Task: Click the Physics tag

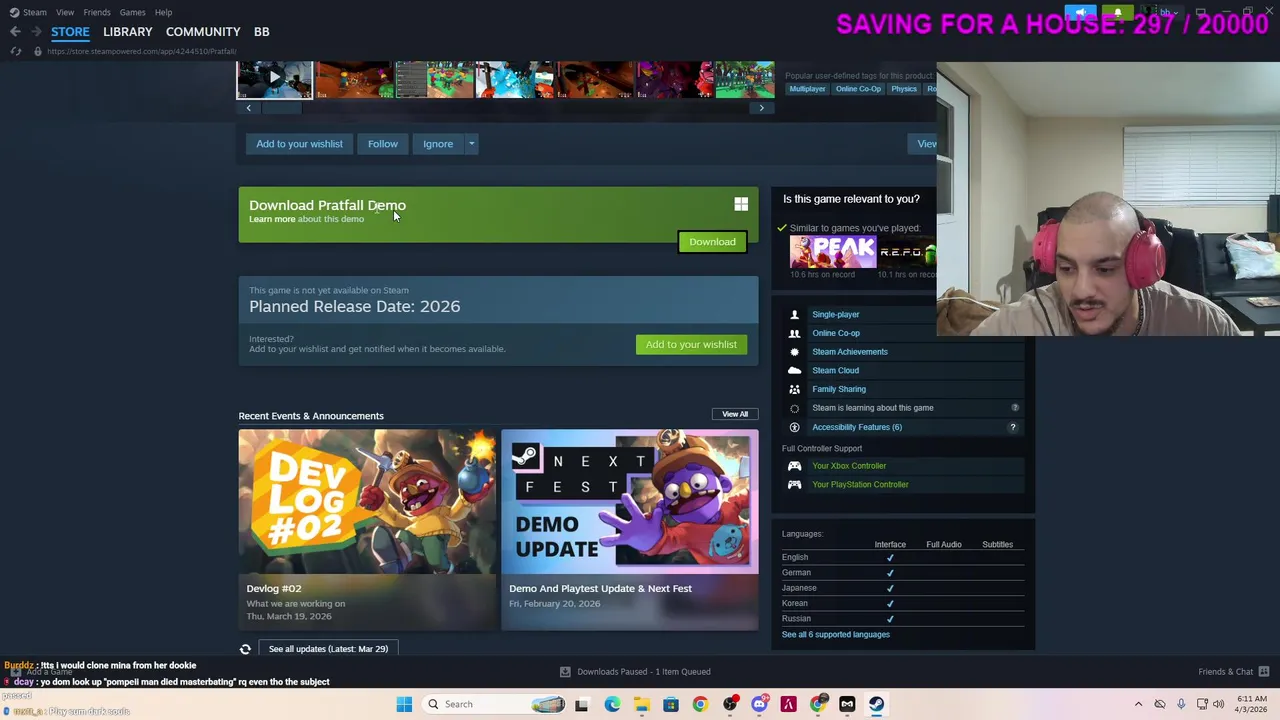Action: [x=904, y=89]
